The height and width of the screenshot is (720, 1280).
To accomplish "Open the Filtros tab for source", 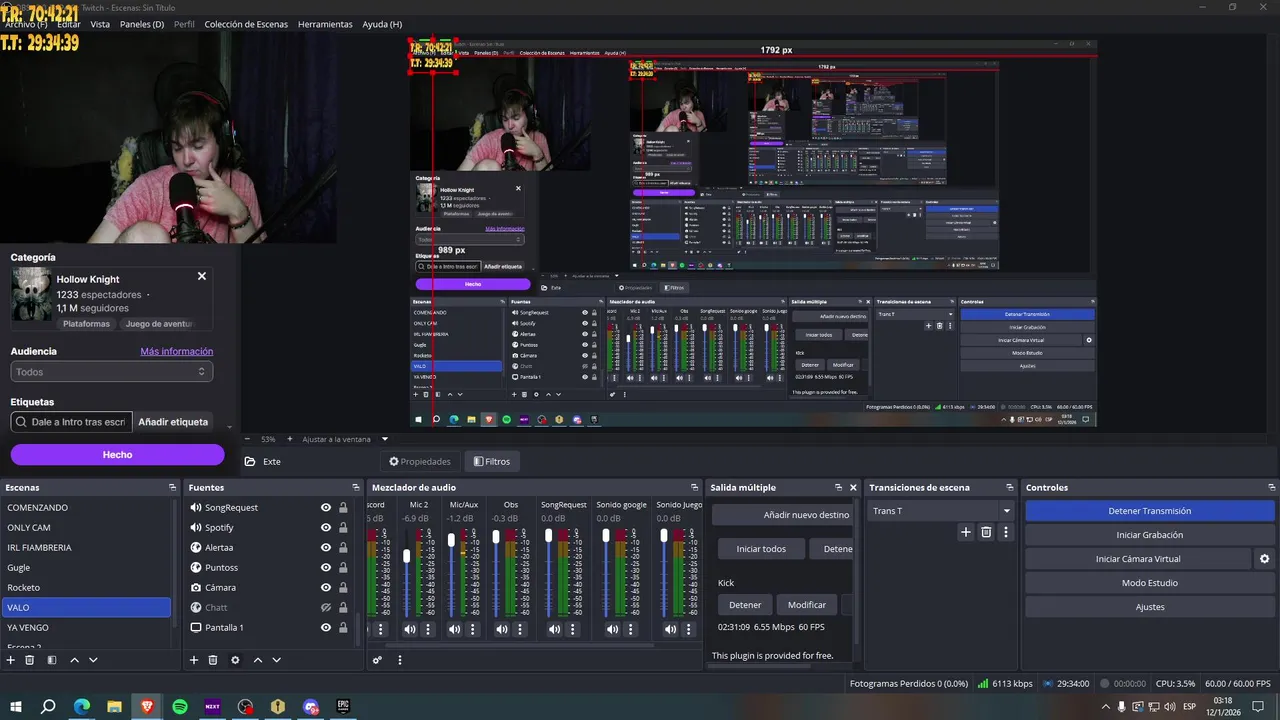I will (x=492, y=461).
